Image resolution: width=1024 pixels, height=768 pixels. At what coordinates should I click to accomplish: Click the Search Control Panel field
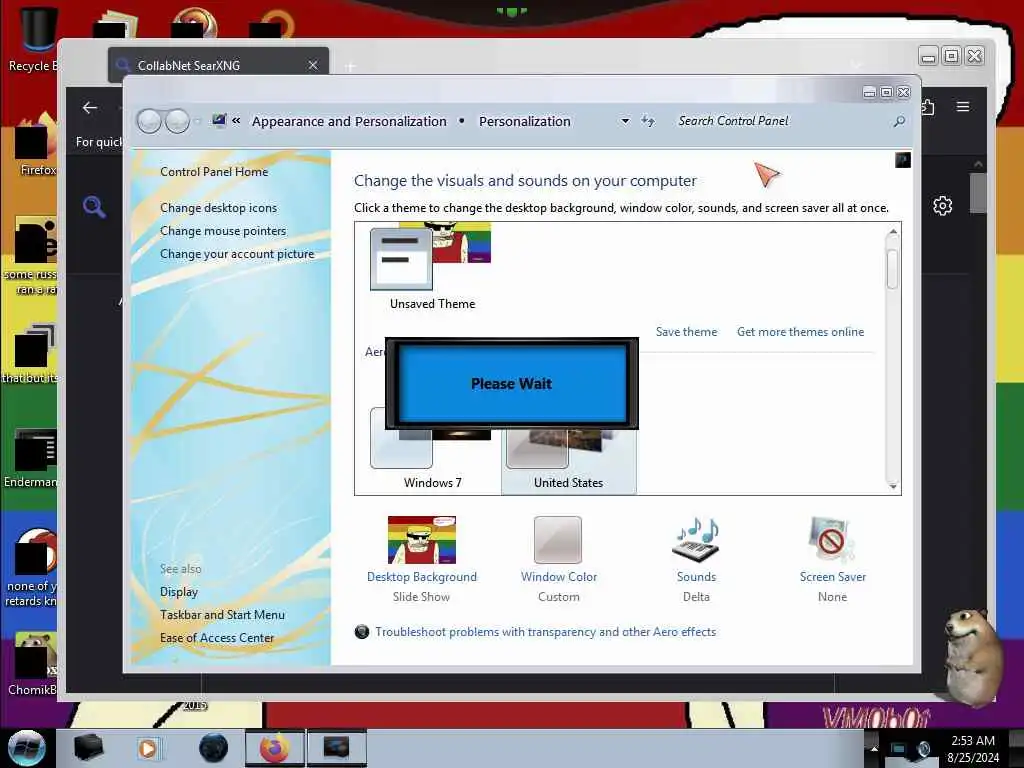tap(780, 121)
